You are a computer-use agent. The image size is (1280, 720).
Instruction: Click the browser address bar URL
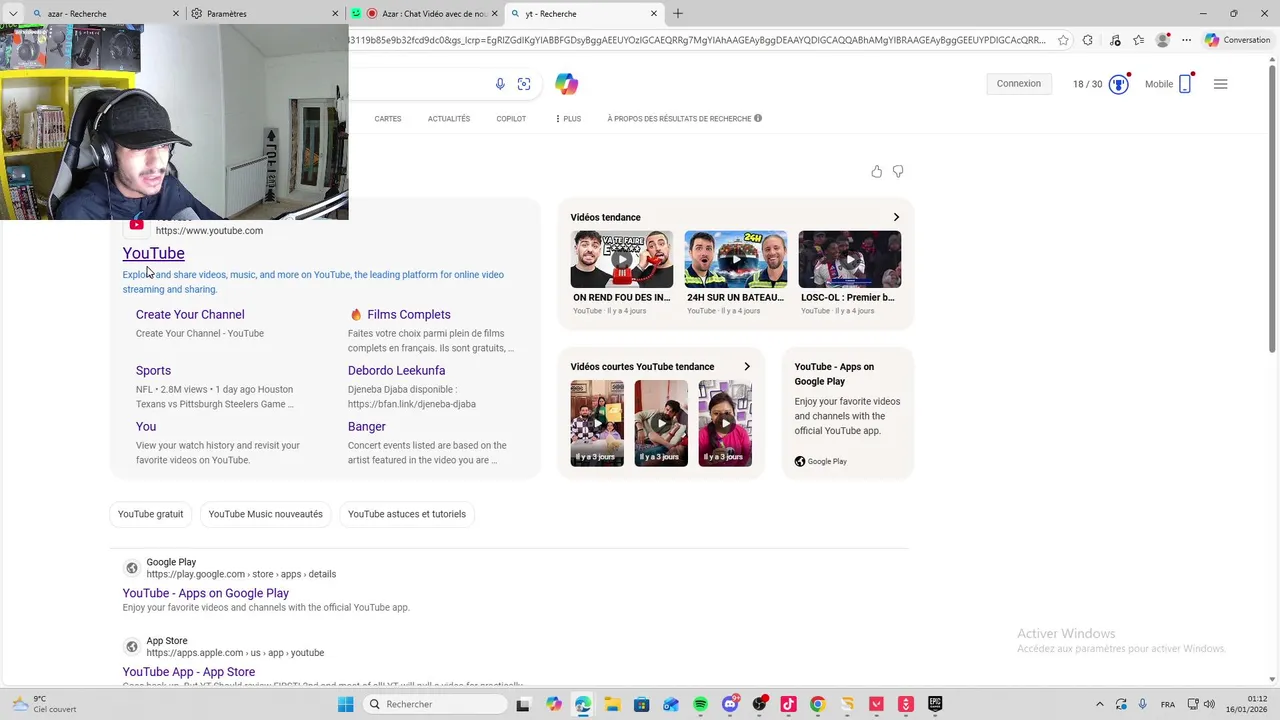pyautogui.click(x=697, y=40)
